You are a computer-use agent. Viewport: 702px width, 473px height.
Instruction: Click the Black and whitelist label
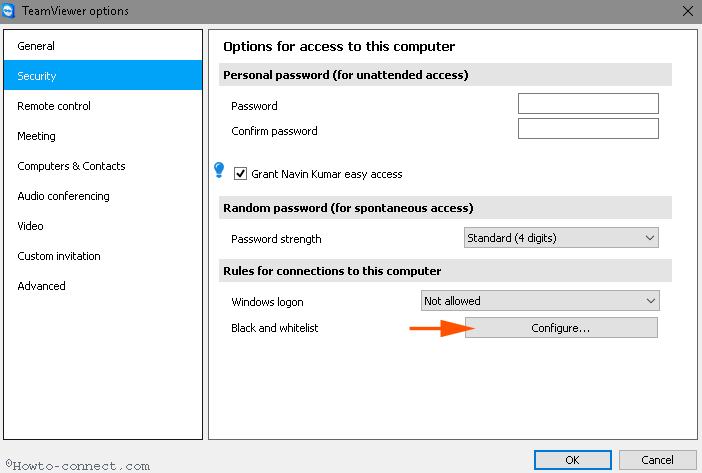pyautogui.click(x=274, y=328)
